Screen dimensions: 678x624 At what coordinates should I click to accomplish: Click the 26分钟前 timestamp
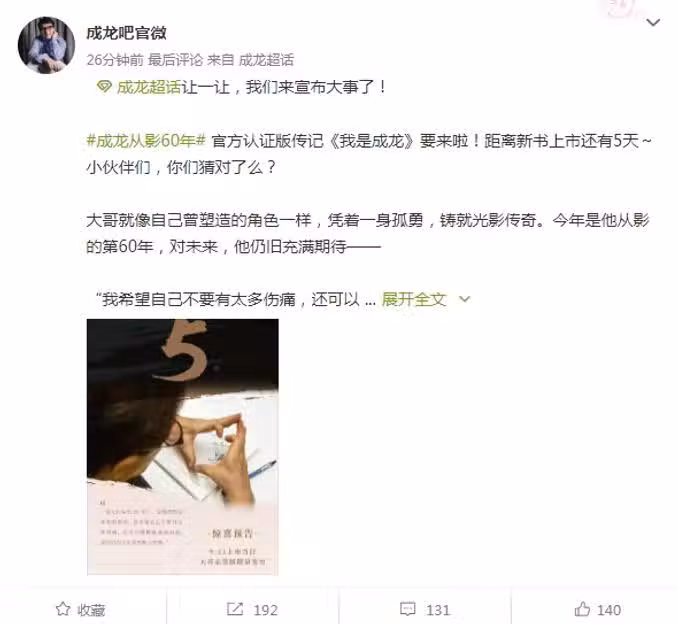pyautogui.click(x=115, y=60)
